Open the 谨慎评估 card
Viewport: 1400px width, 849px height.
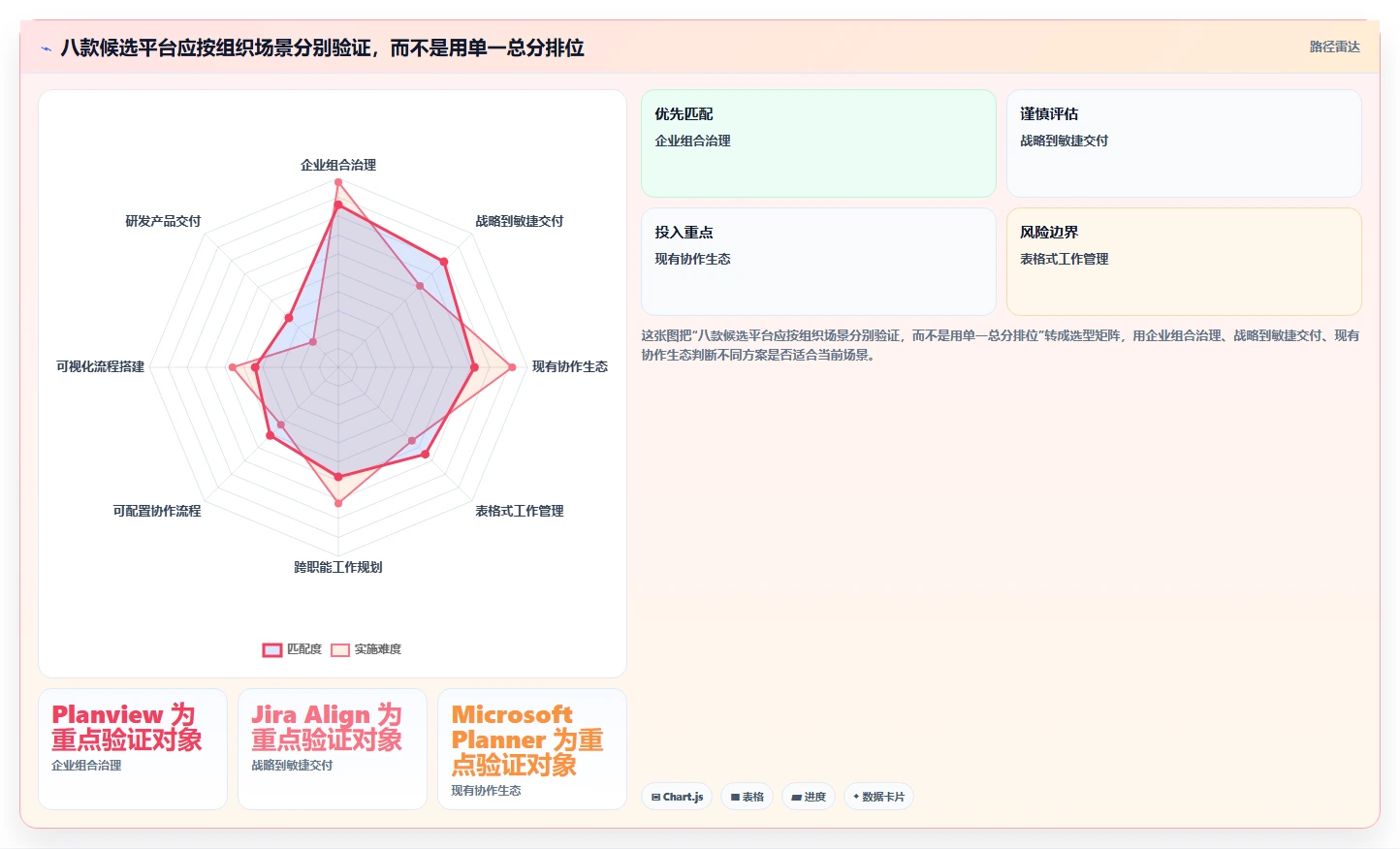click(1184, 143)
